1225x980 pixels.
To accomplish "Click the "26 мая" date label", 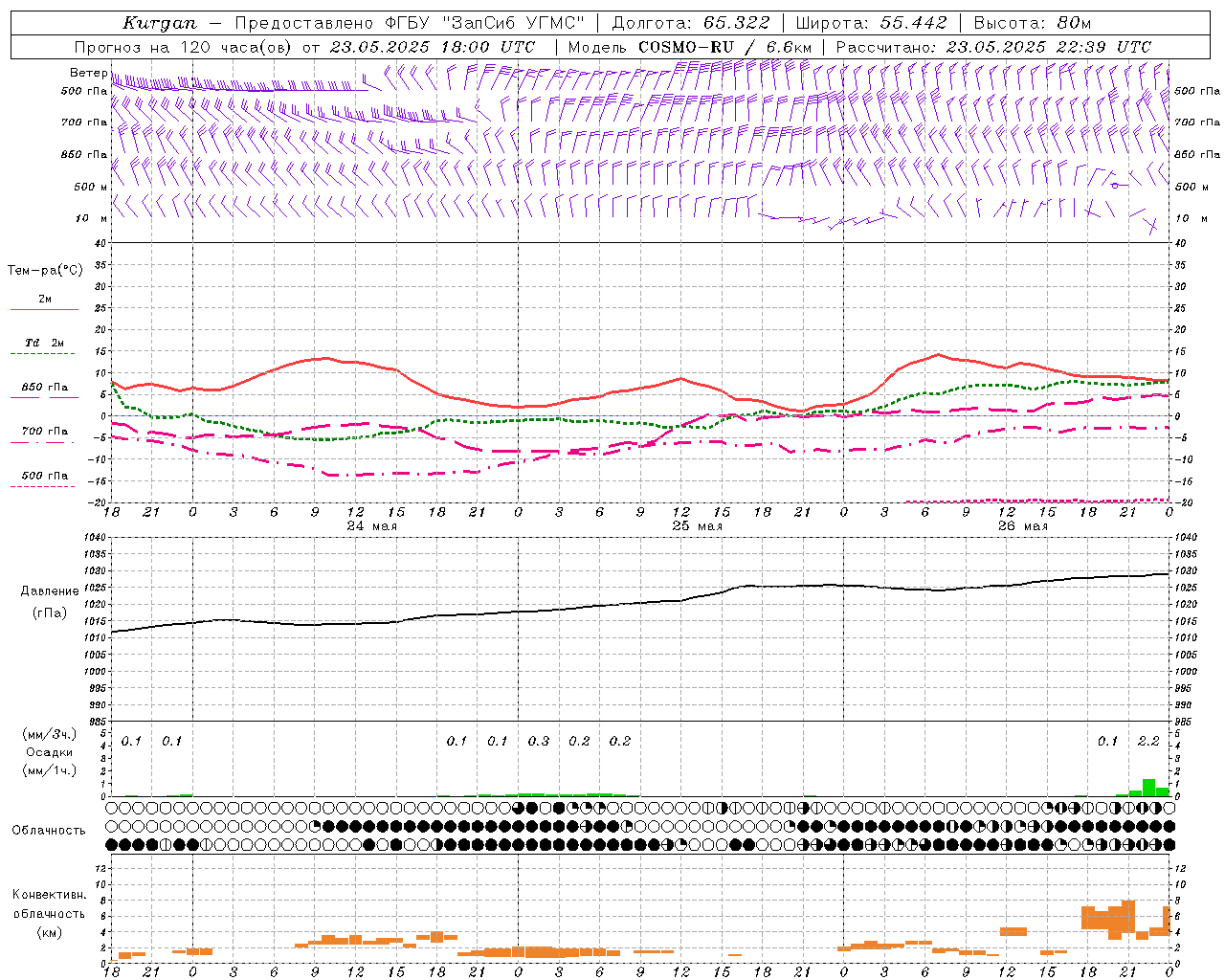I will click(x=1022, y=526).
